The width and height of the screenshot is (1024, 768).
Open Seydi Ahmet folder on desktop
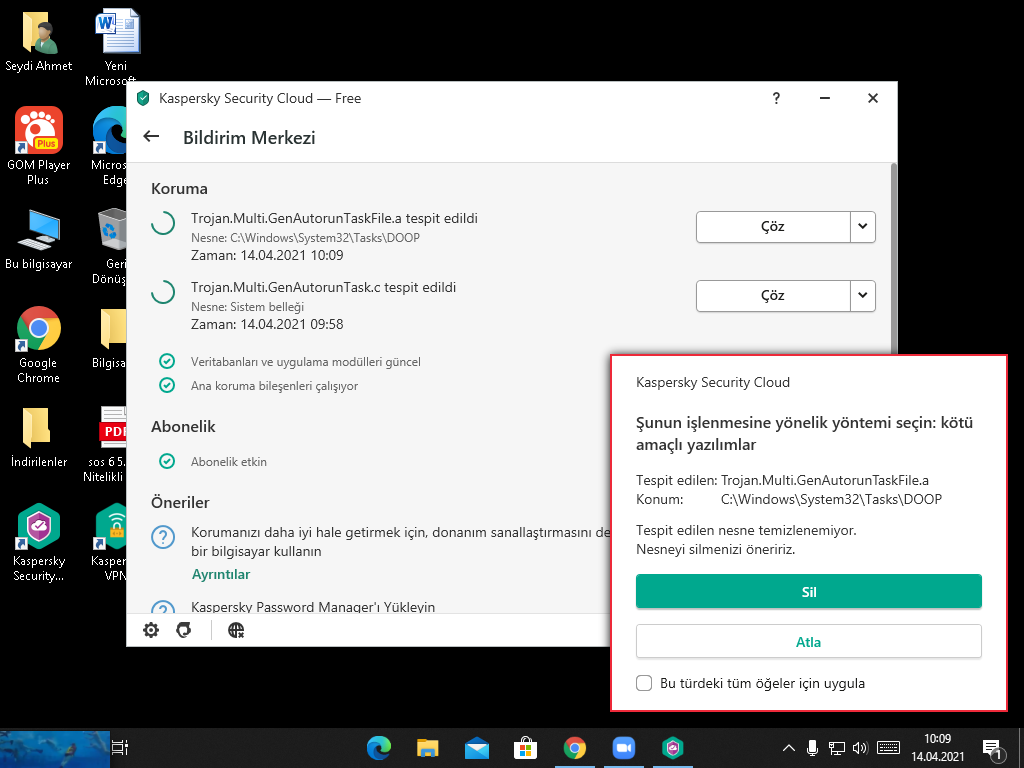click(x=39, y=40)
